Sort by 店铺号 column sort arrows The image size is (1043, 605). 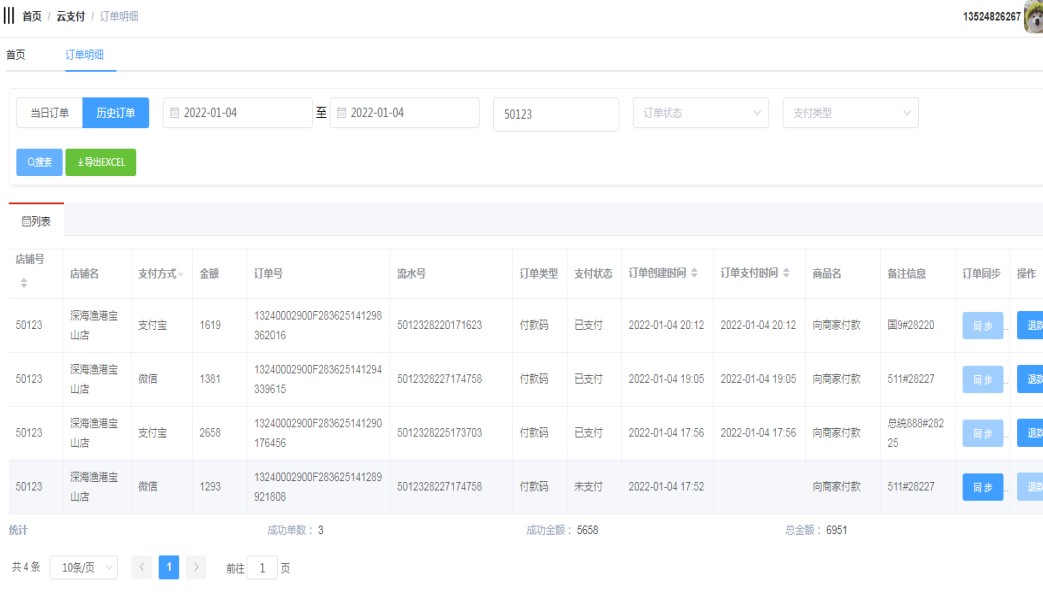pyautogui.click(x=23, y=285)
